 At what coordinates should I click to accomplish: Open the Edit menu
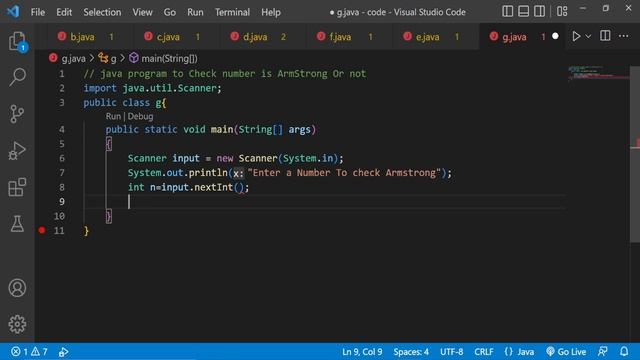point(64,12)
